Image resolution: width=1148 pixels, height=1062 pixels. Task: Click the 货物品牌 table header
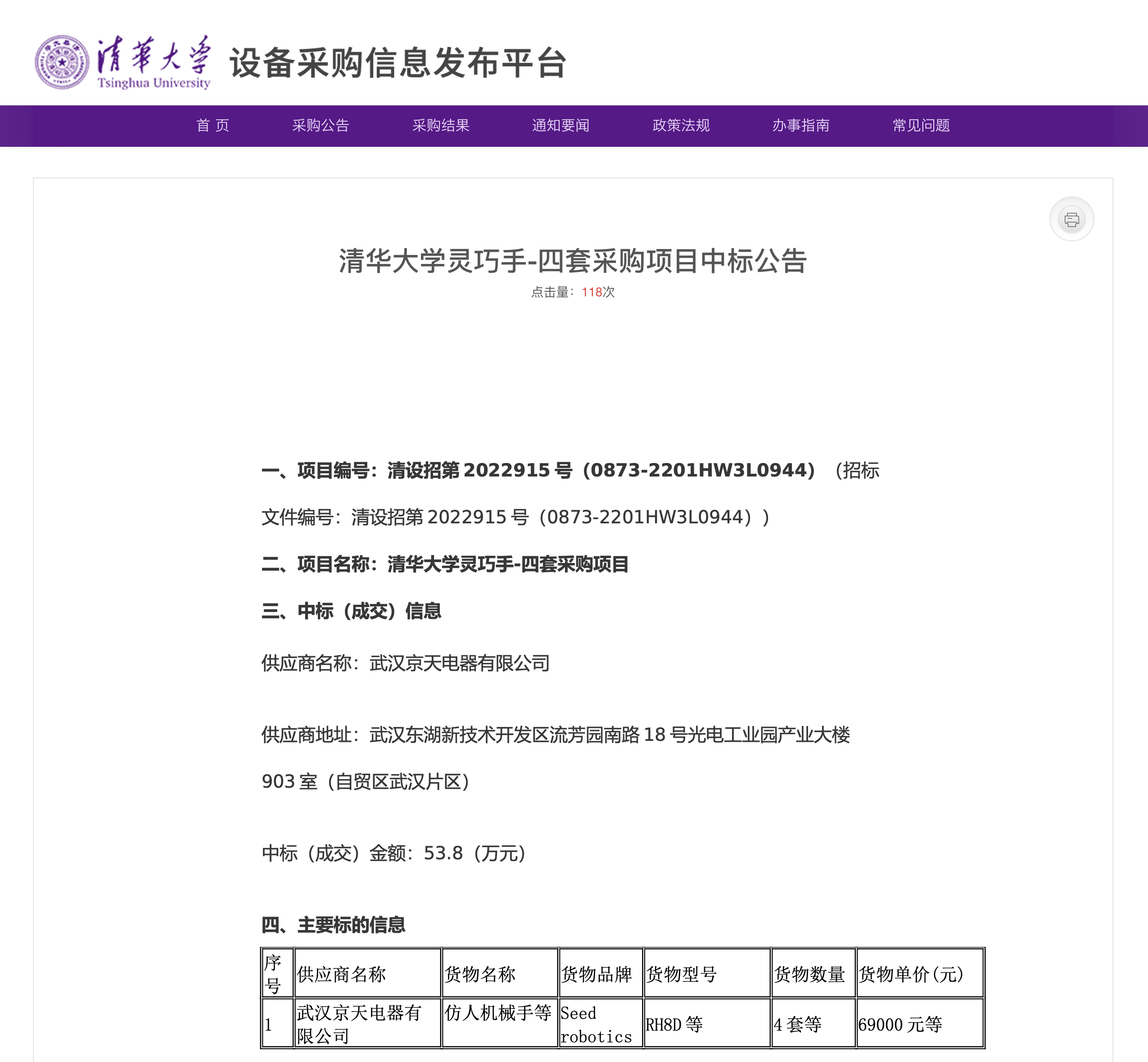point(601,973)
